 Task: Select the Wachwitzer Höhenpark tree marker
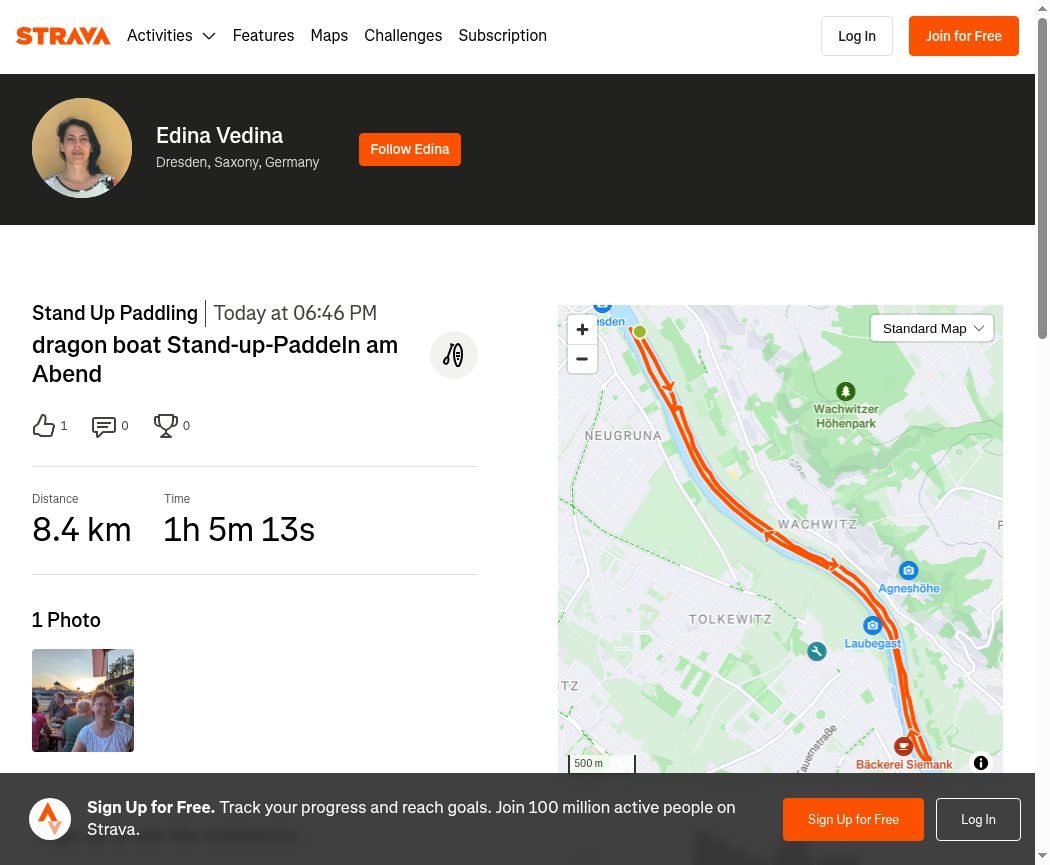[846, 391]
